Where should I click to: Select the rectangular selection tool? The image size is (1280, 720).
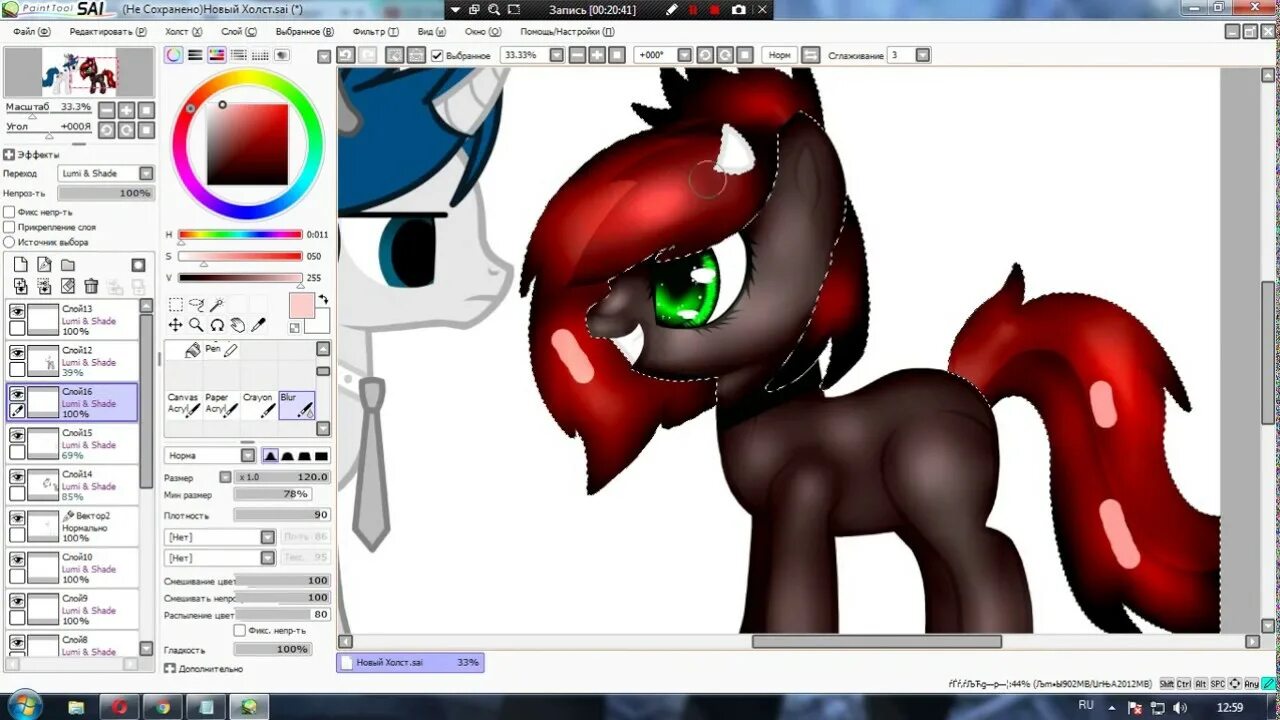point(175,305)
